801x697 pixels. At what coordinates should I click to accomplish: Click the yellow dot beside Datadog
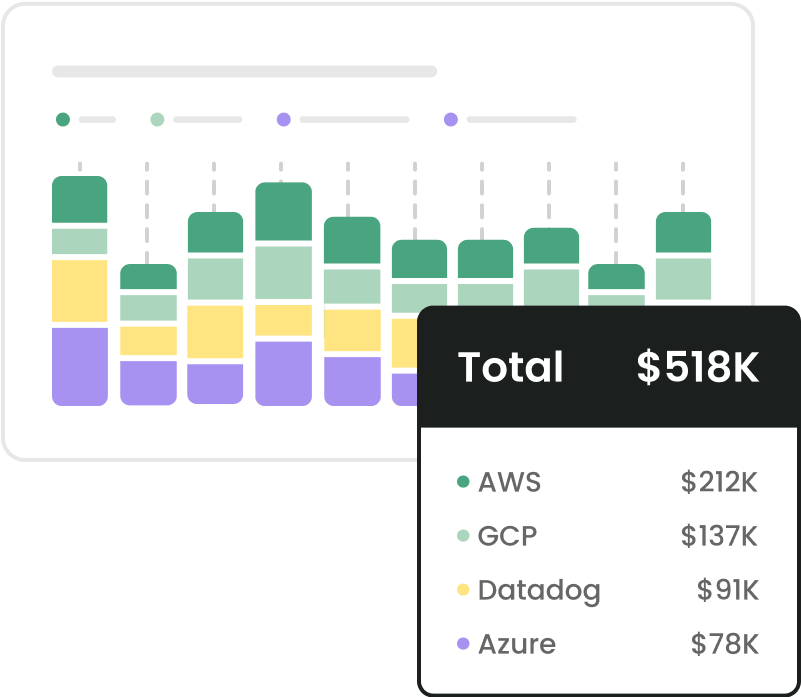[x=463, y=590]
